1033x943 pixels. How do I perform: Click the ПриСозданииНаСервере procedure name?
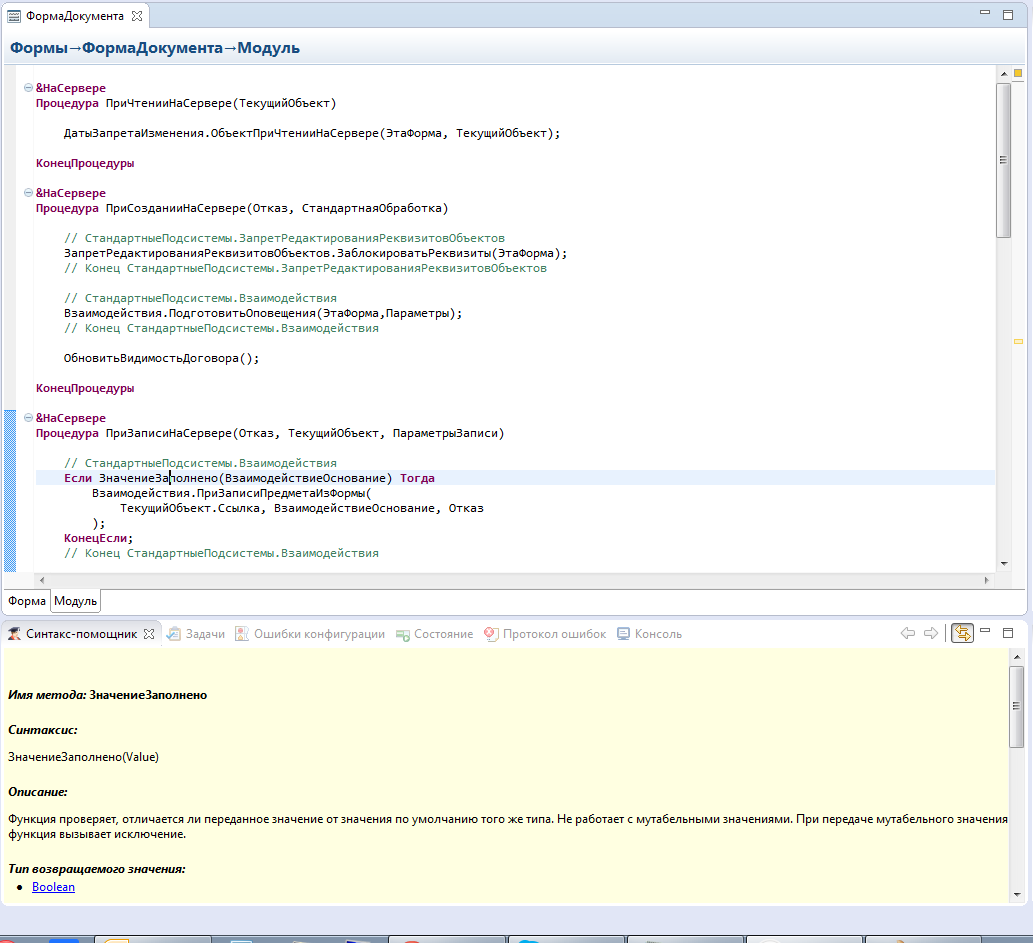175,208
